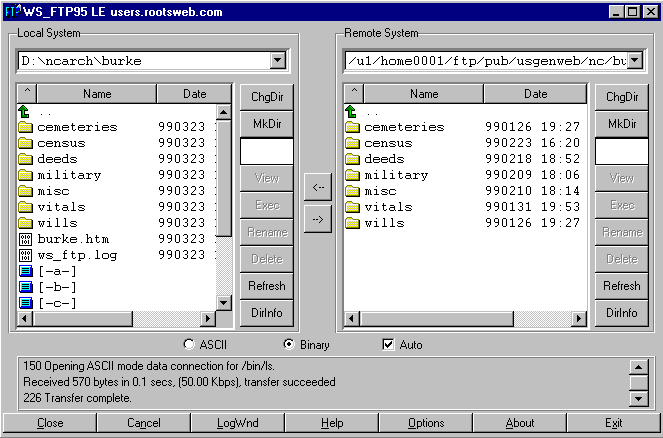This screenshot has height=438, width=663.
Task: Click the local cemeteries folder icon
Action: click(26, 127)
